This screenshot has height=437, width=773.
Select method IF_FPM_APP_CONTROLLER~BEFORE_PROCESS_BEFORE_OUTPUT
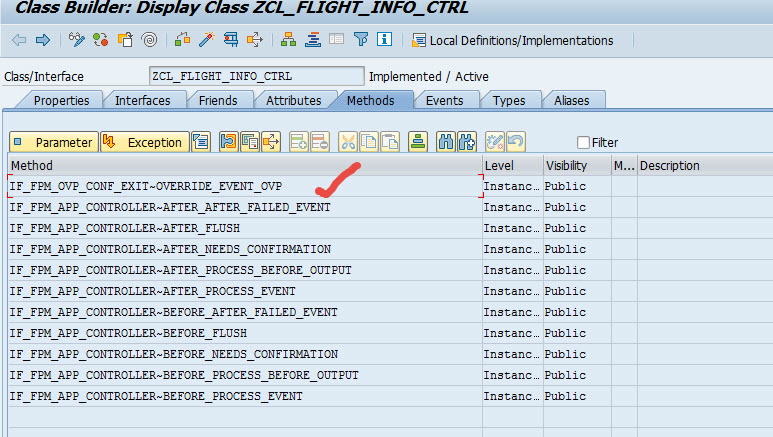point(245,375)
